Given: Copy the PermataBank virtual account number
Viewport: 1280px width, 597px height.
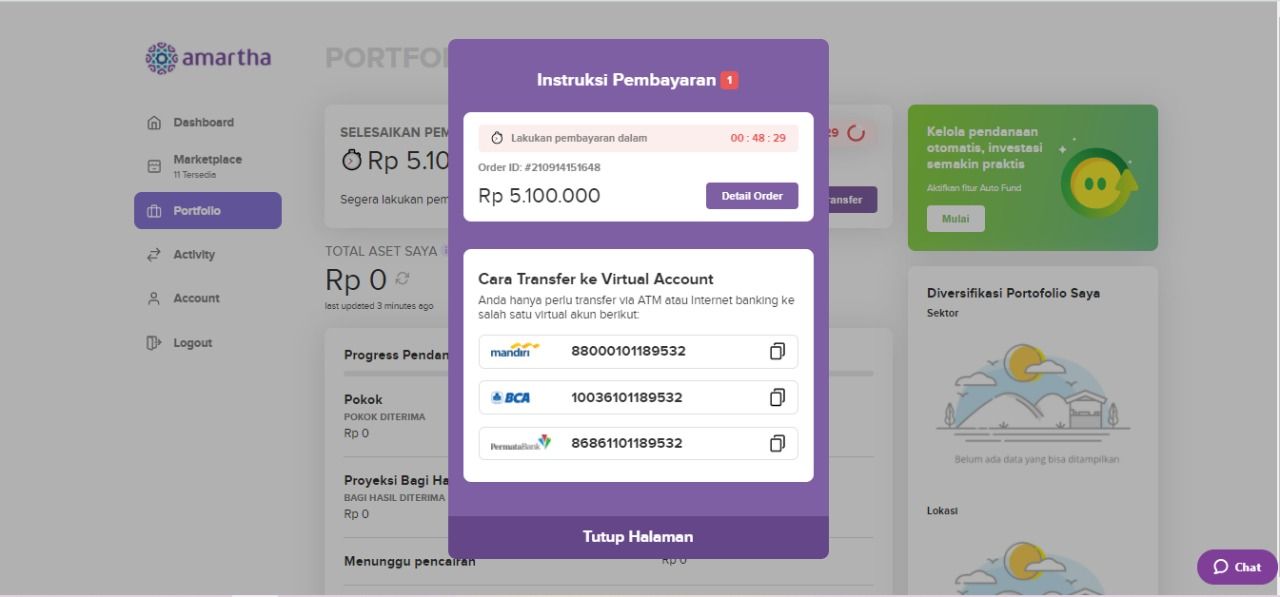Looking at the screenshot, I should click(x=777, y=443).
